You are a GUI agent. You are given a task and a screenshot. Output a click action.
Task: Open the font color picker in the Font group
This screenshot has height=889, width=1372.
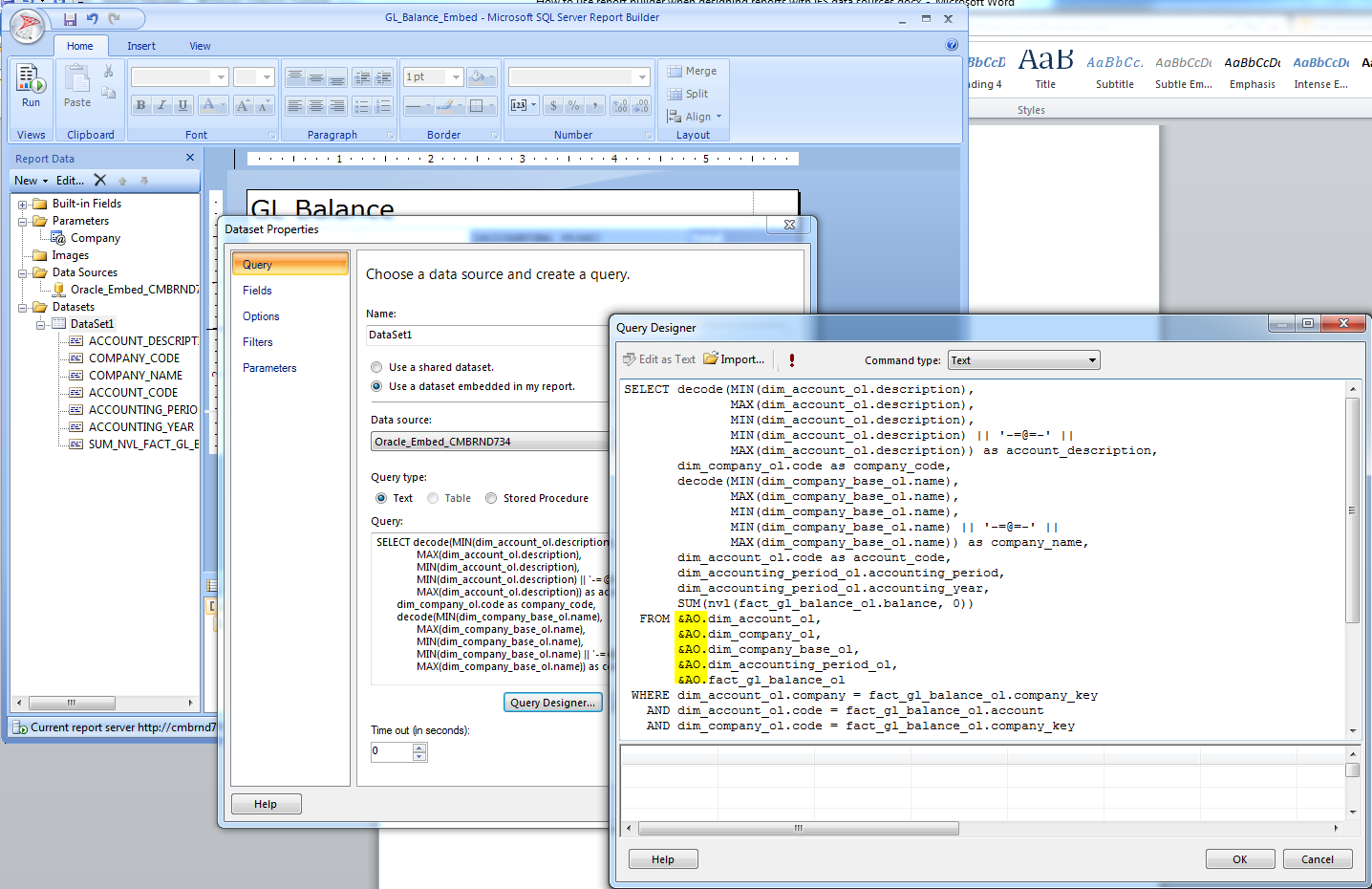[x=213, y=105]
